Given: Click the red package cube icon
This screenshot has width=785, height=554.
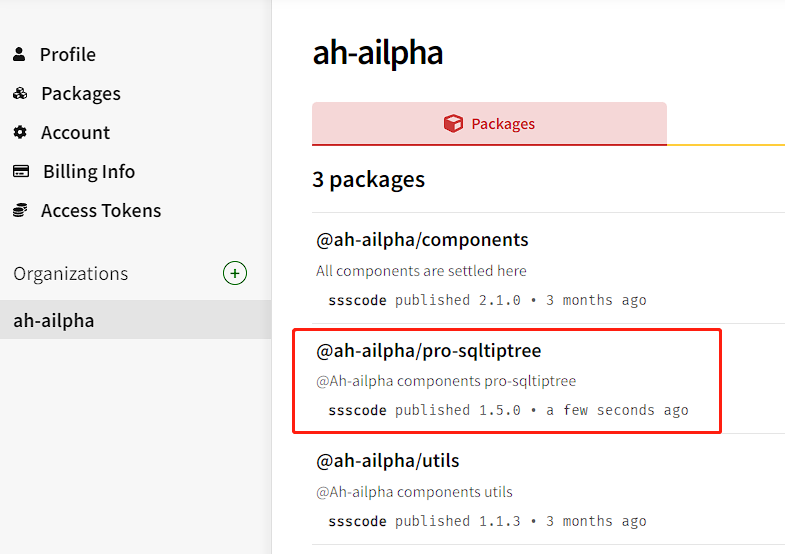Looking at the screenshot, I should 454,123.
